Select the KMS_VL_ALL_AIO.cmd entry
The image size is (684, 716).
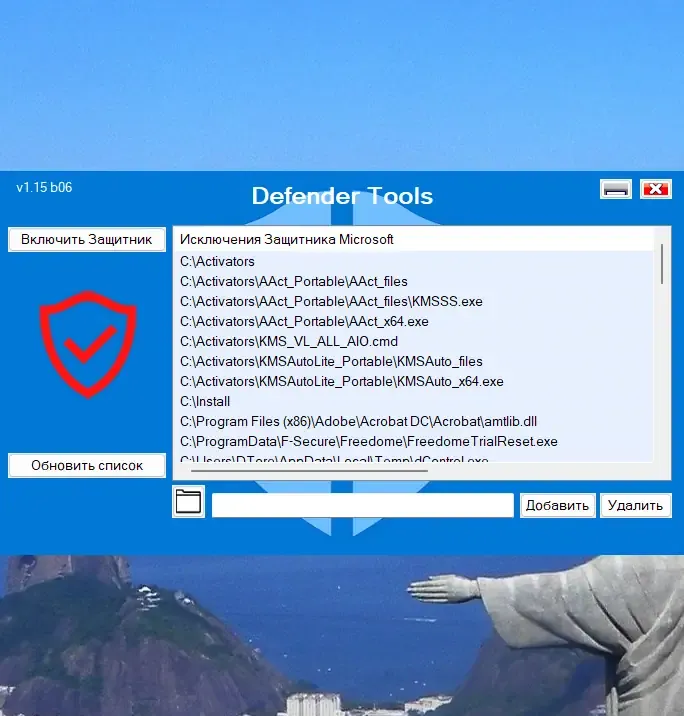(x=289, y=342)
